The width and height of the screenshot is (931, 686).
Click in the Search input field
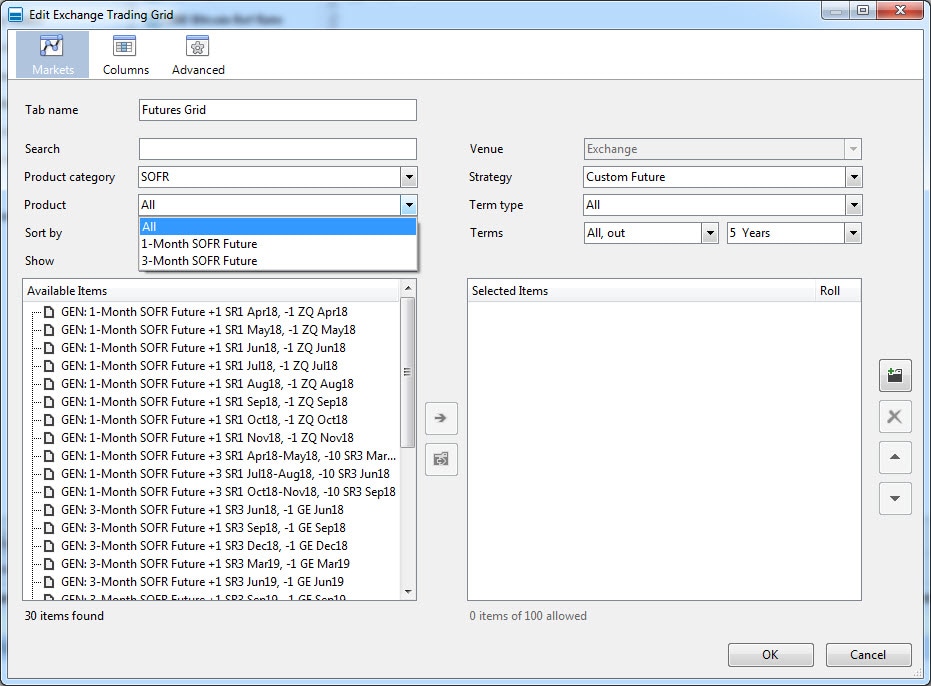tap(277, 149)
